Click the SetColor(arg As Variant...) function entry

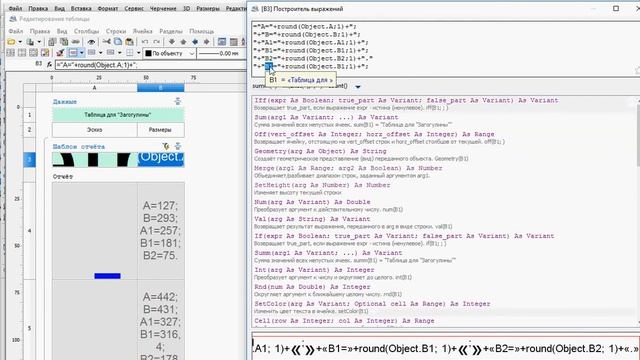[x=372, y=304]
